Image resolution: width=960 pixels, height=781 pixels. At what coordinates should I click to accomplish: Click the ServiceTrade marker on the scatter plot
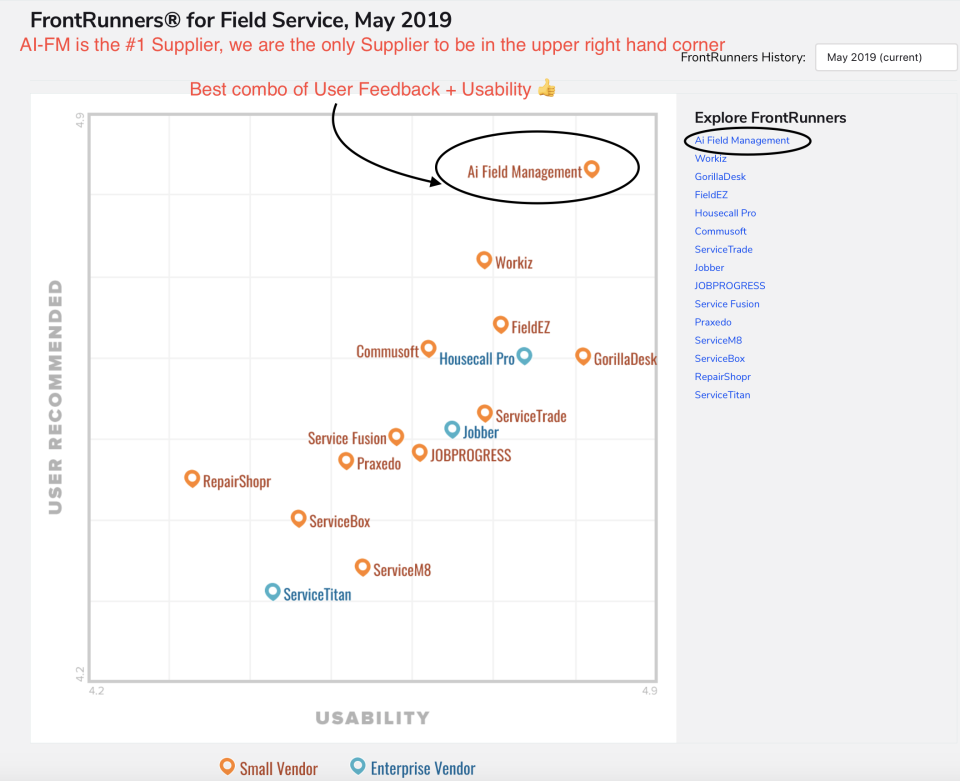pyautogui.click(x=485, y=411)
